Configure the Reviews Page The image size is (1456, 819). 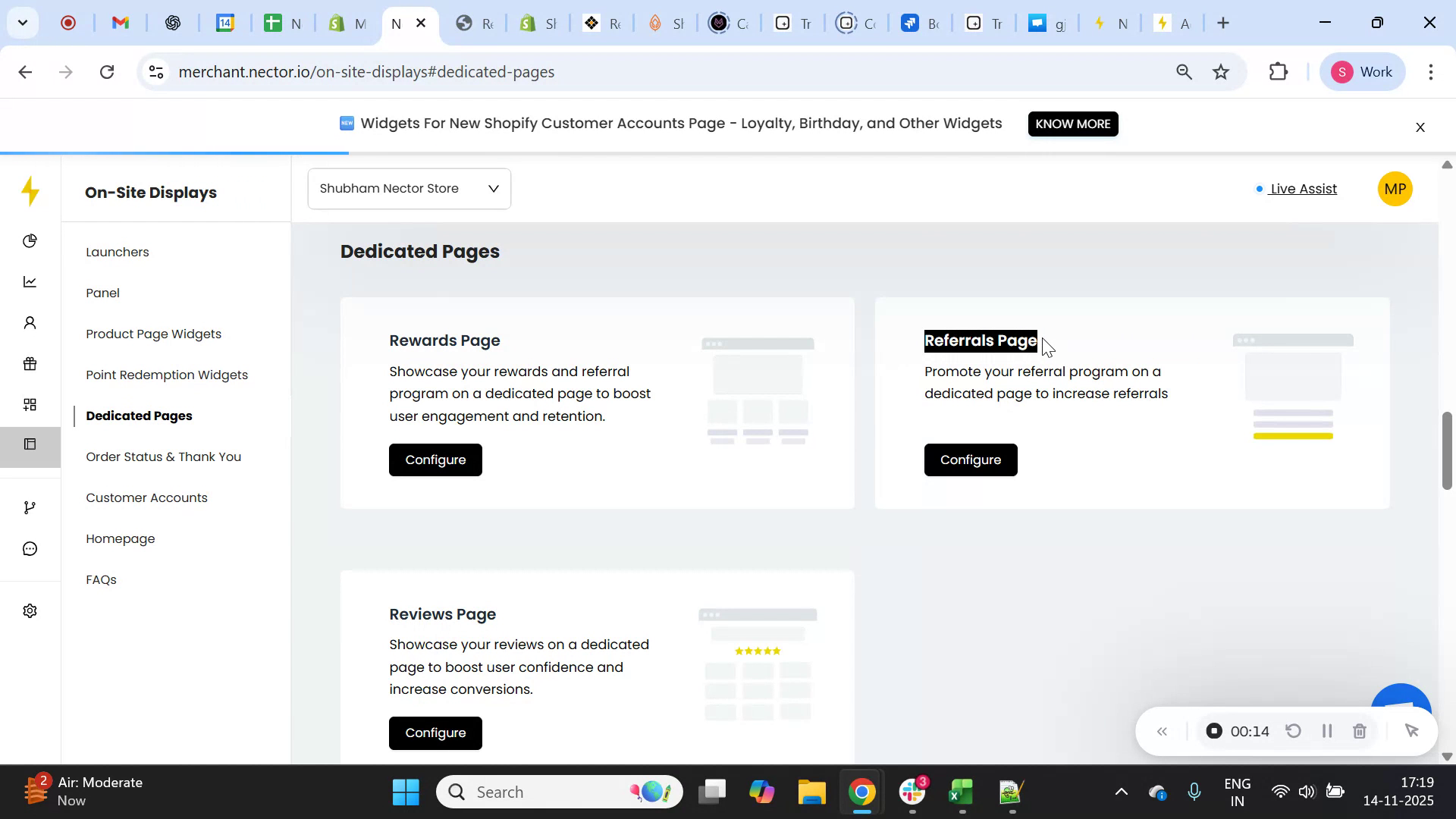pyautogui.click(x=435, y=733)
